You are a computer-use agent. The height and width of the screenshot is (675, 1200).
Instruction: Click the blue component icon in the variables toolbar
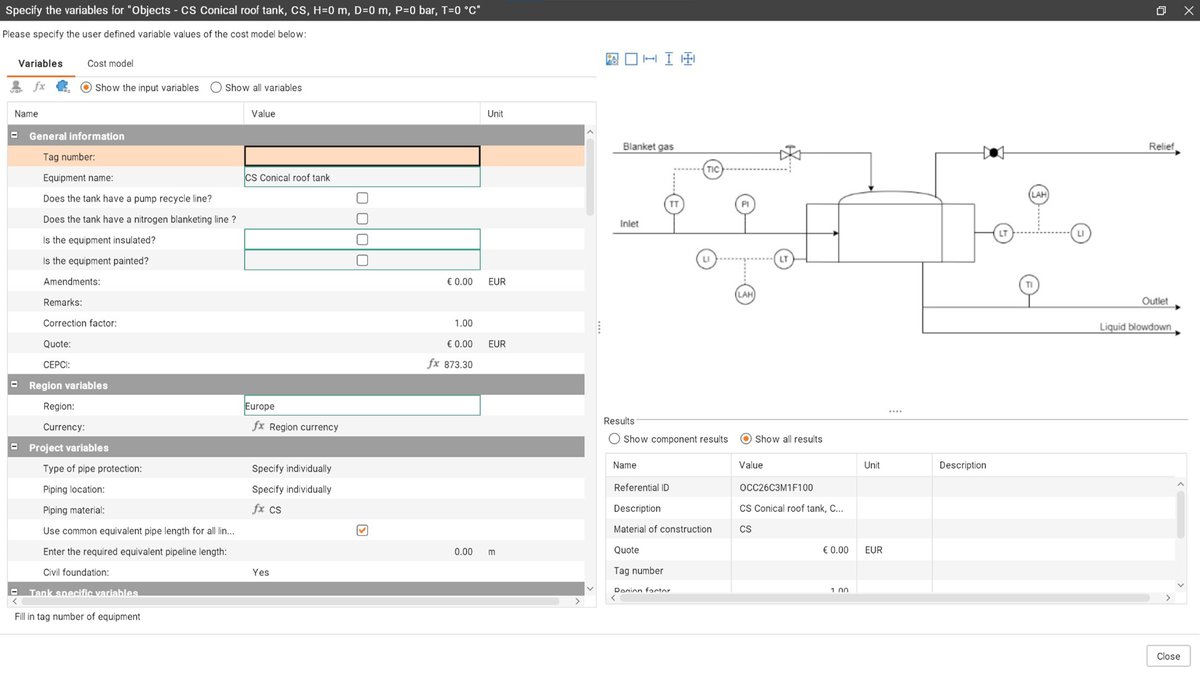62,87
